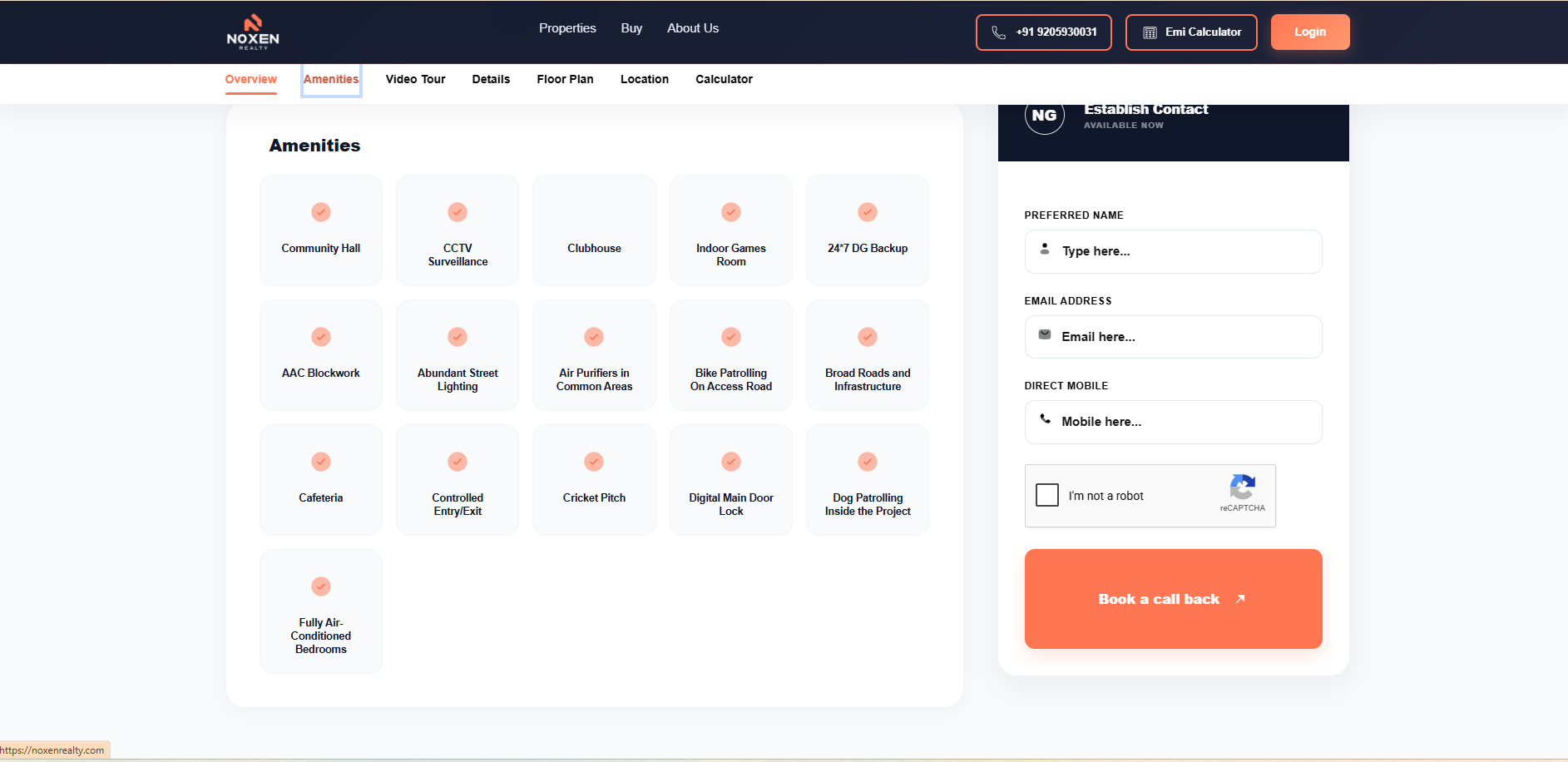Go to the Video Tour tab

(x=416, y=80)
